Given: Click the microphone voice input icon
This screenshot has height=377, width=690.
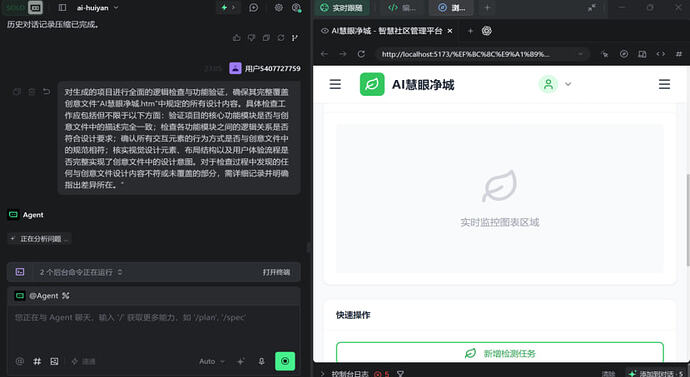Looking at the screenshot, I should tap(261, 361).
